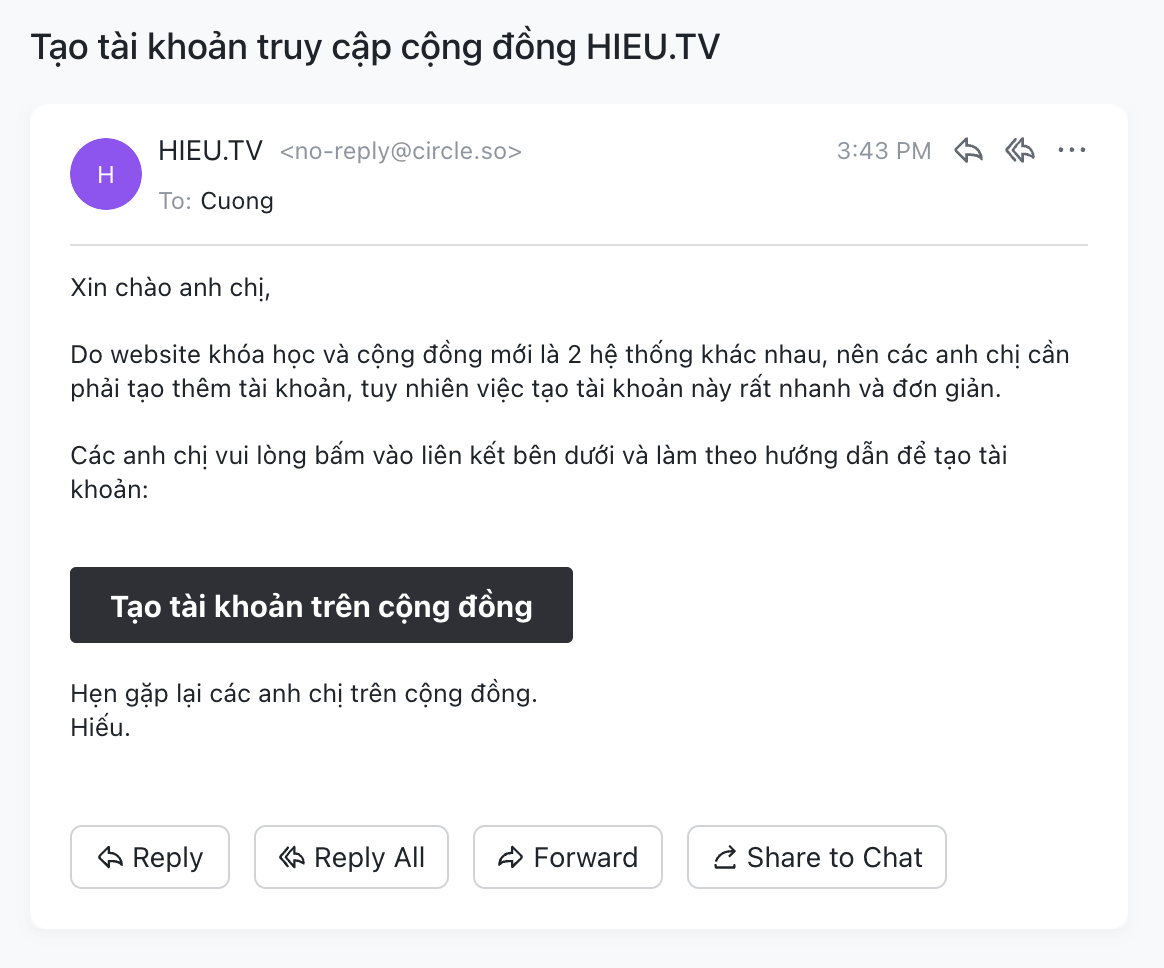This screenshot has height=968, width=1164.
Task: Click the reply arrow icon in email header
Action: 968,151
